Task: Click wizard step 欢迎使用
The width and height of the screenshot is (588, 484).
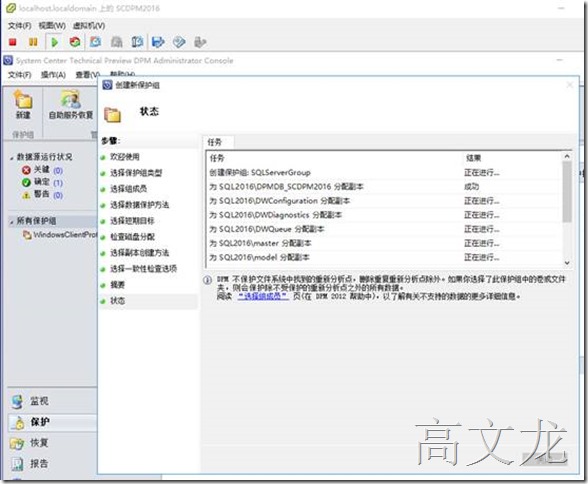Action: click(x=124, y=157)
